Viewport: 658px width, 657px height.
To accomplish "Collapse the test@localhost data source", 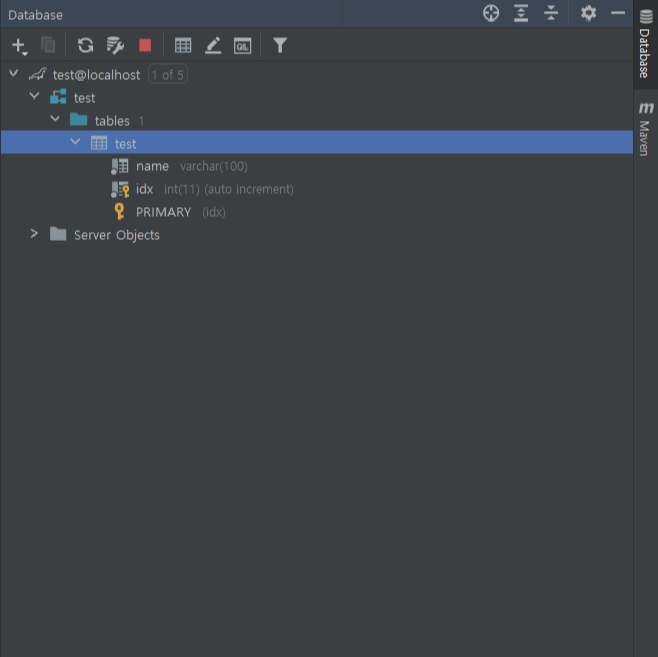I will click(14, 74).
